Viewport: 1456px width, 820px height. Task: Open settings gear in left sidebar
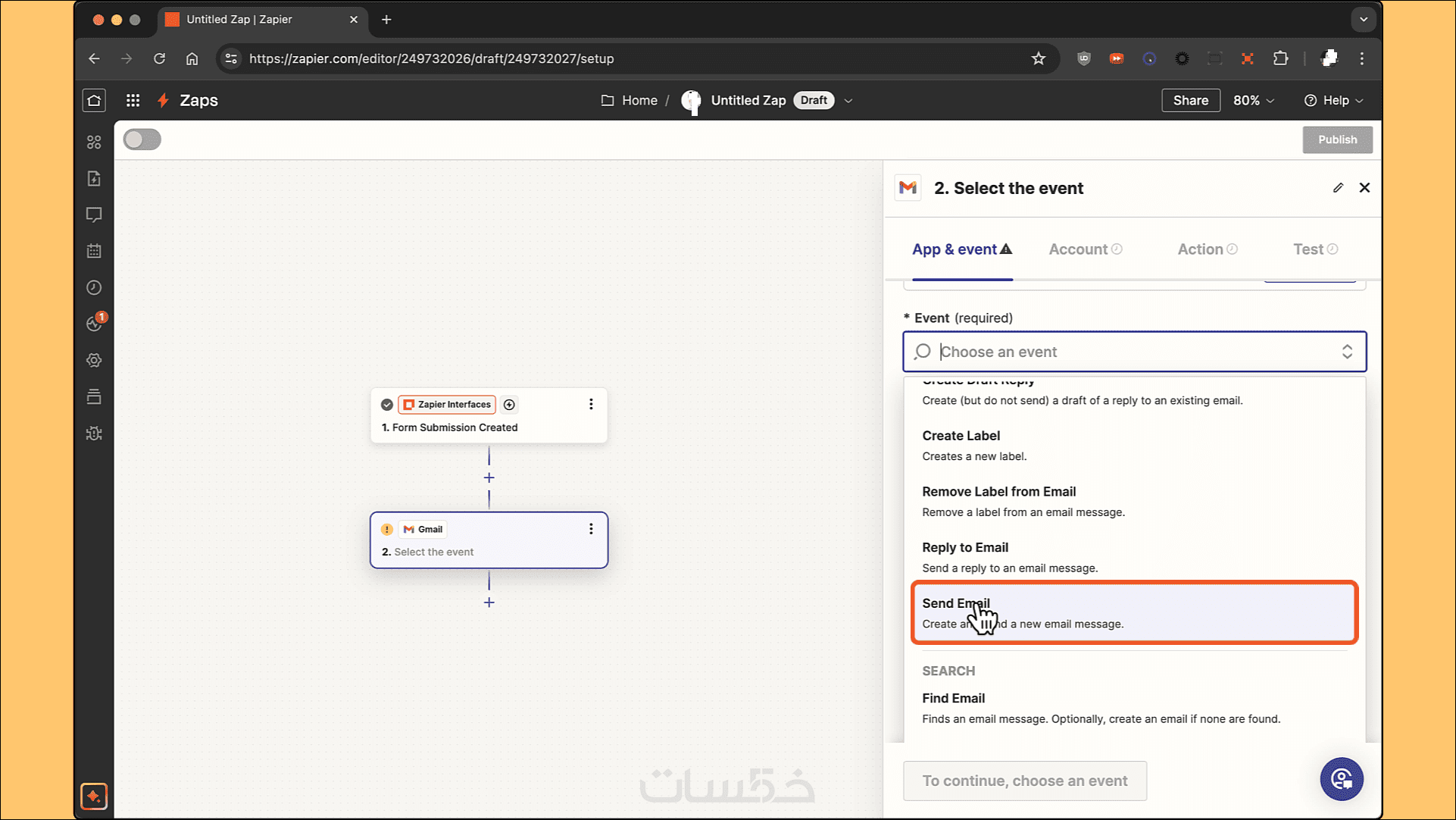click(94, 361)
